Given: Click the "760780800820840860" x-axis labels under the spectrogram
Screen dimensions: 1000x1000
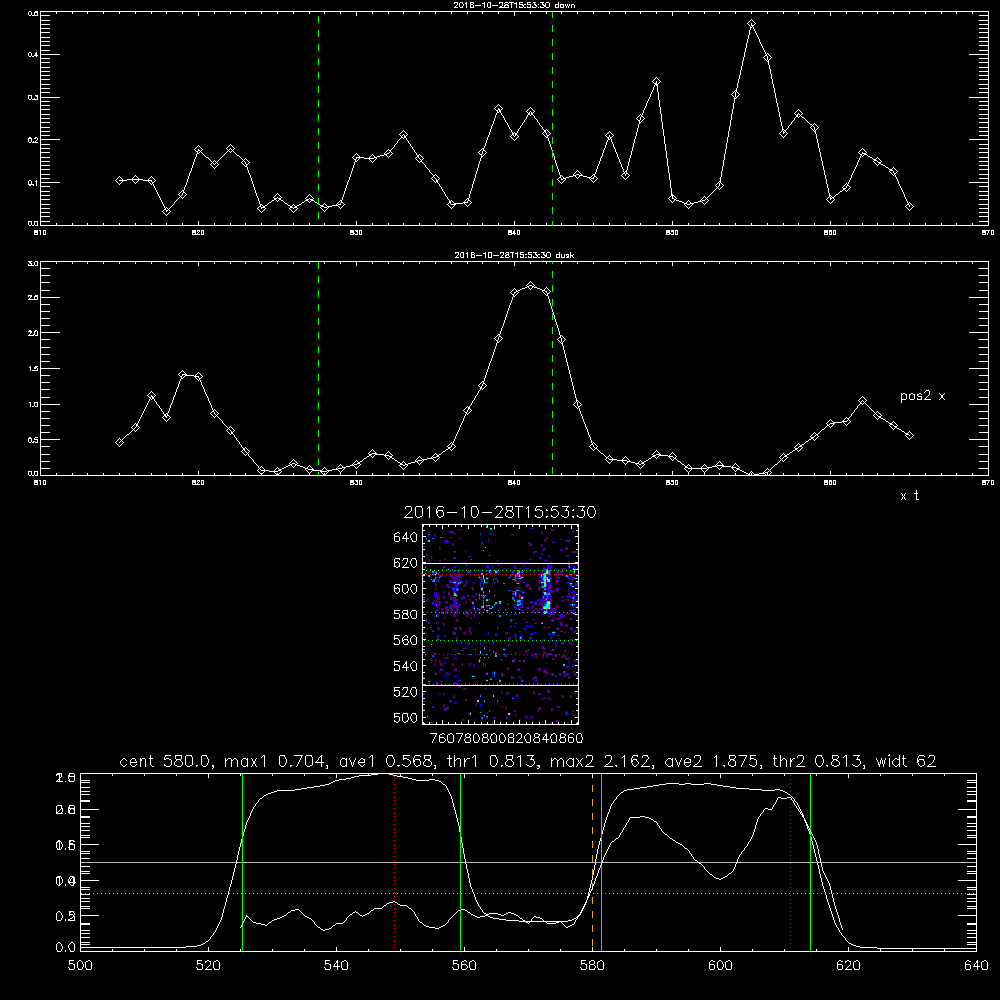Looking at the screenshot, I should click(506, 739).
